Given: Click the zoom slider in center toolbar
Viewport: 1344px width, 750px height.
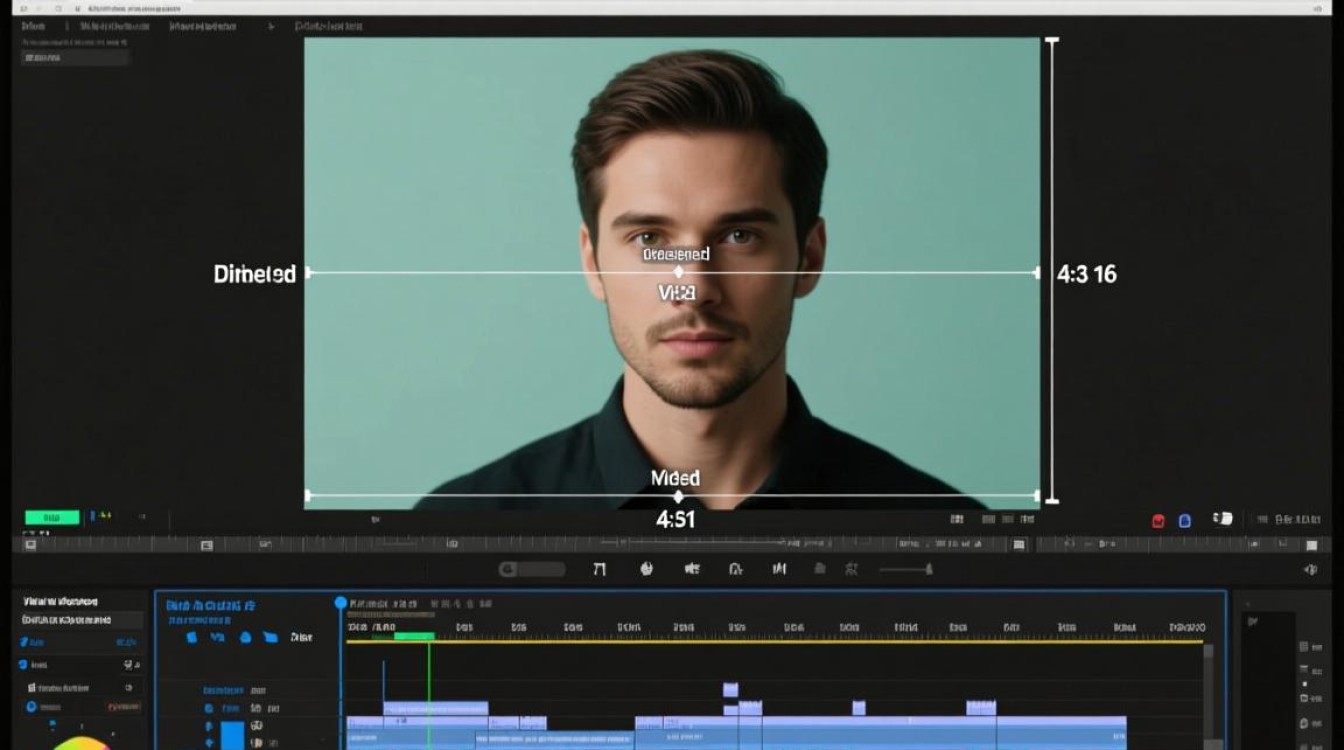Looking at the screenshot, I should tap(905, 569).
